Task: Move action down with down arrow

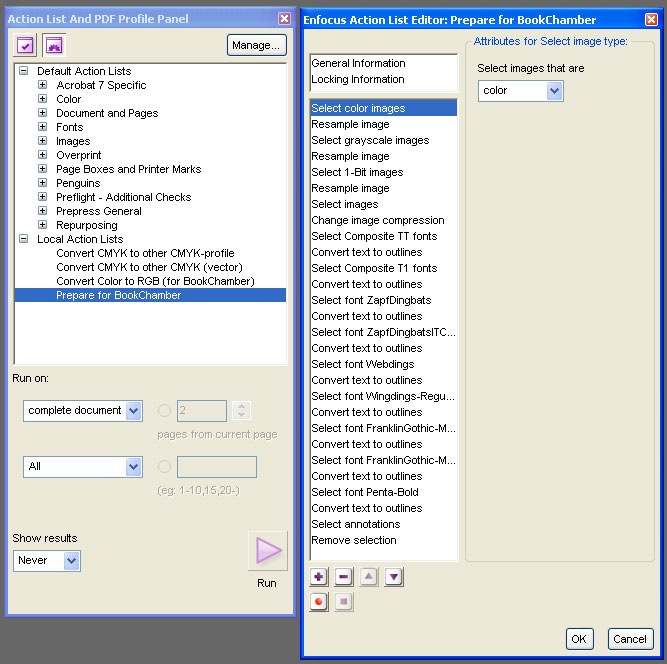Action: click(394, 577)
